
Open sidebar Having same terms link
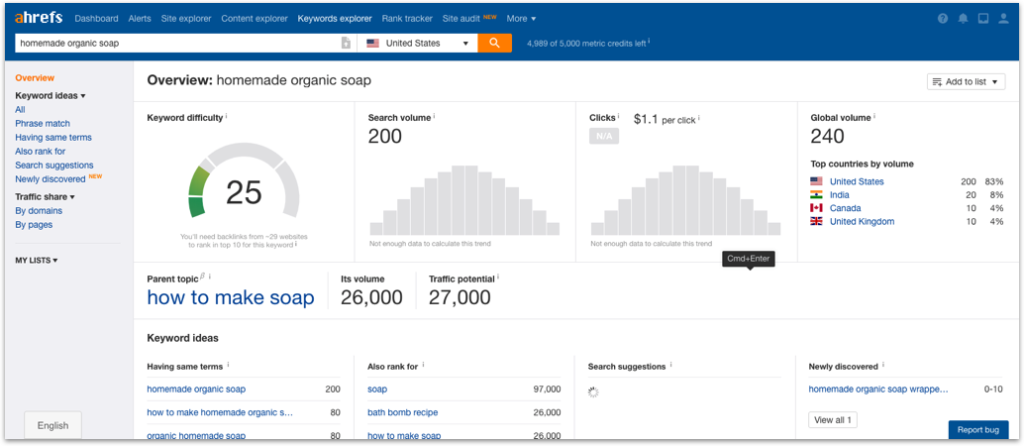54,137
